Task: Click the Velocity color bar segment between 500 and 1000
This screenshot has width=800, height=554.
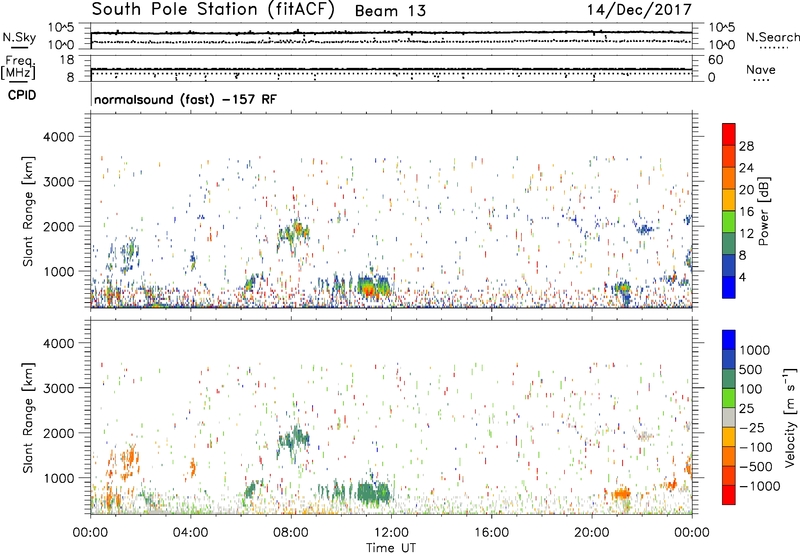Action: coord(729,359)
